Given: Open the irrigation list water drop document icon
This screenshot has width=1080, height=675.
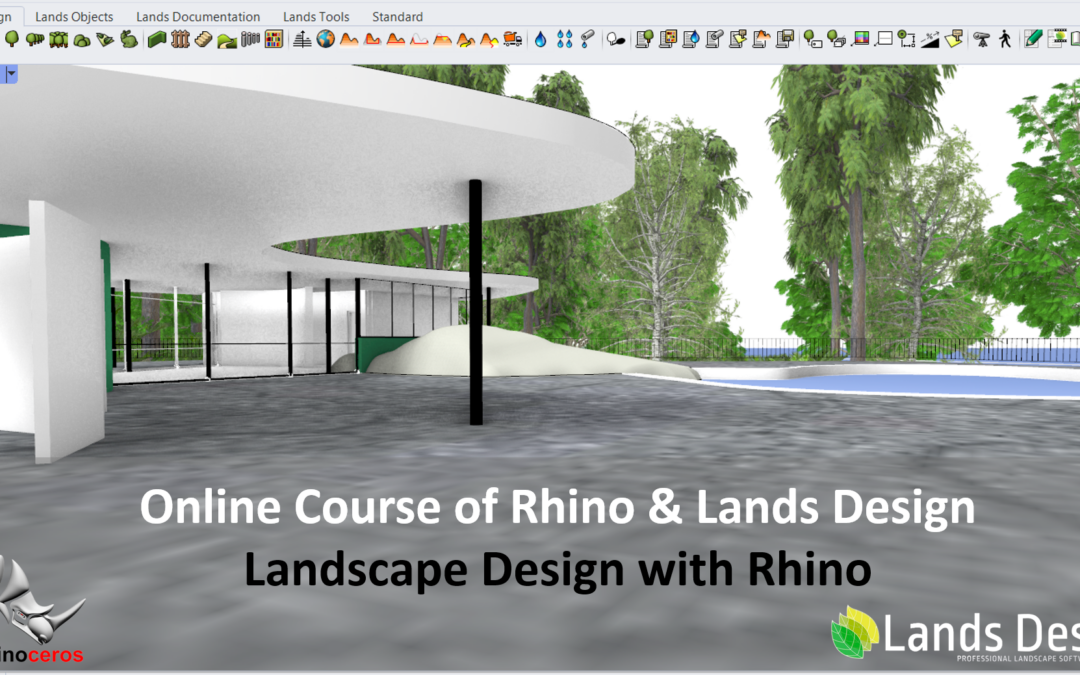Looking at the screenshot, I should pos(691,39).
